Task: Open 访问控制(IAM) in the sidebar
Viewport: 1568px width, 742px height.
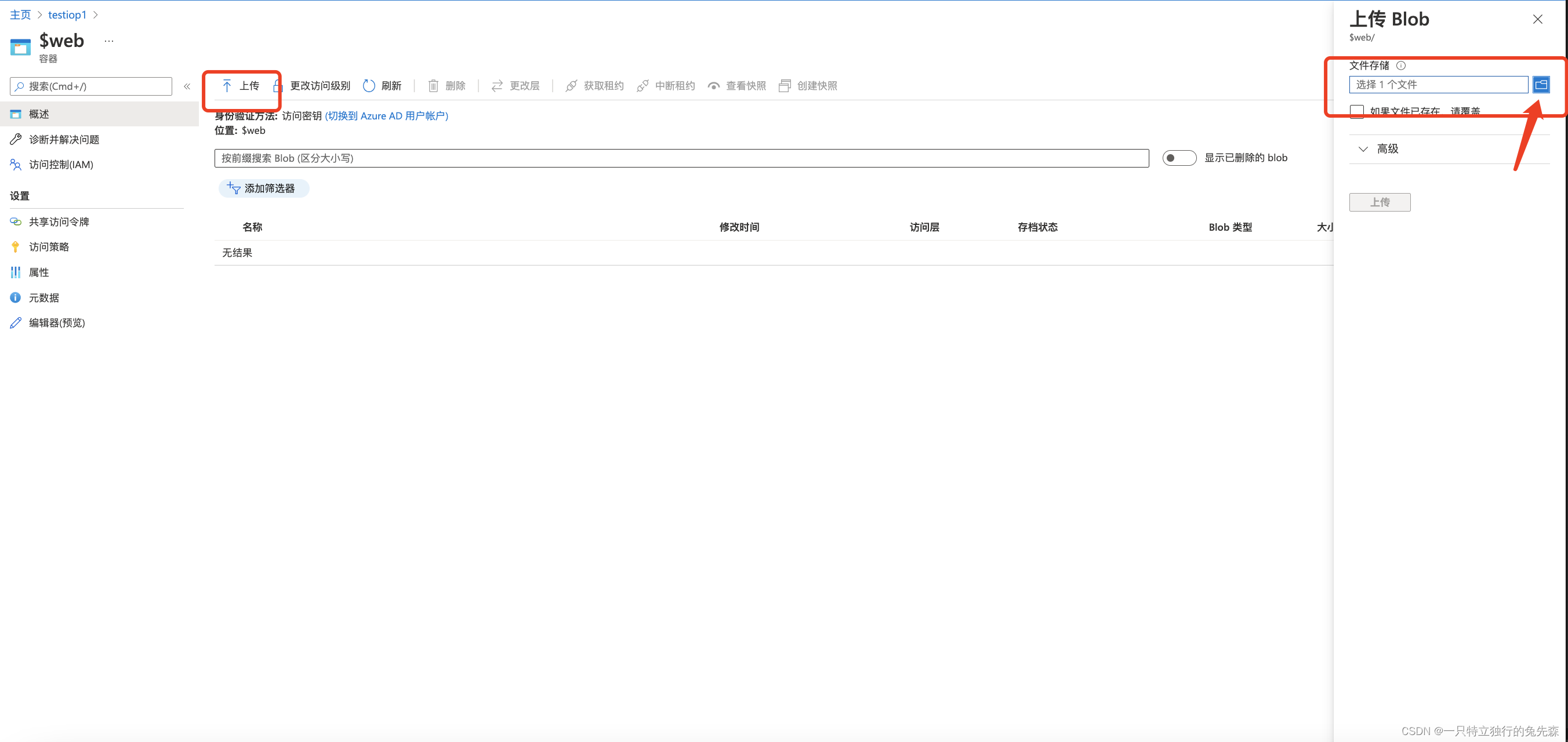Action: coord(61,165)
